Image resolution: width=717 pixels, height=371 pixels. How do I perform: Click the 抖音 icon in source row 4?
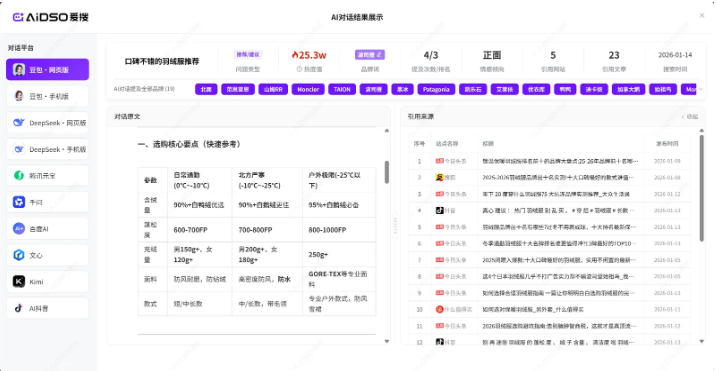(440, 210)
